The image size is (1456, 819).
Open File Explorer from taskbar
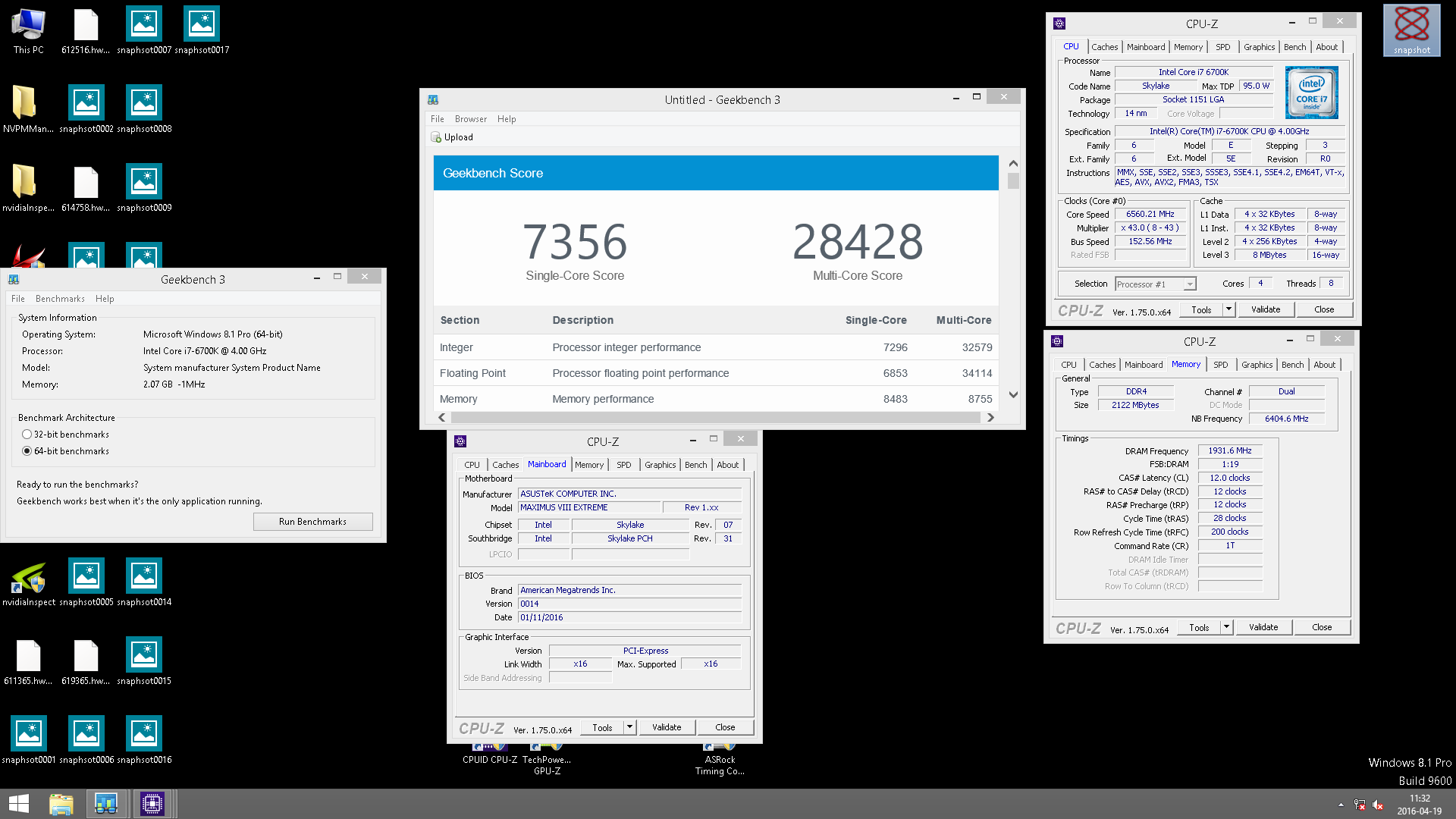click(x=61, y=804)
